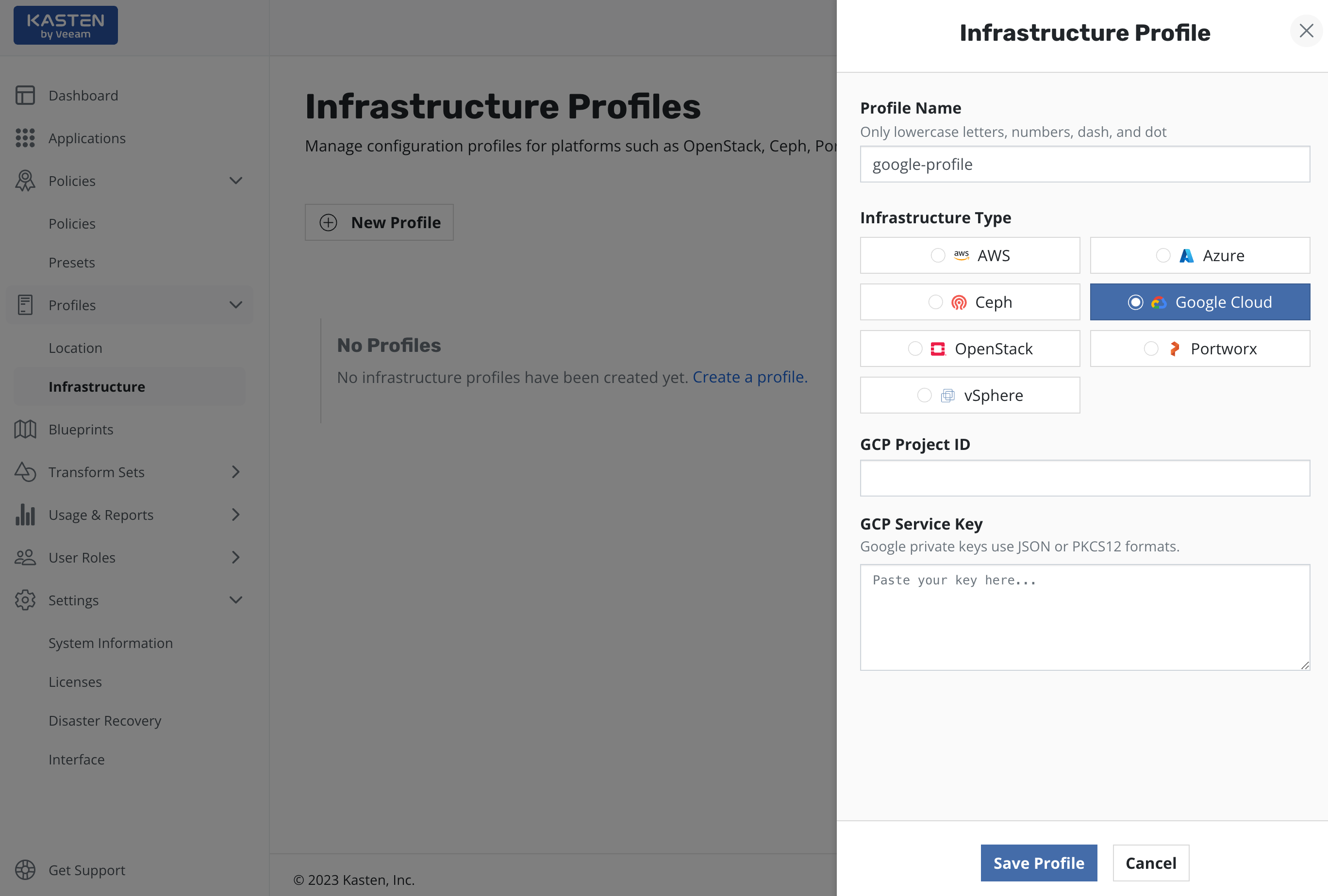
Task: Follow the 'Create a profile.' link
Action: [750, 377]
